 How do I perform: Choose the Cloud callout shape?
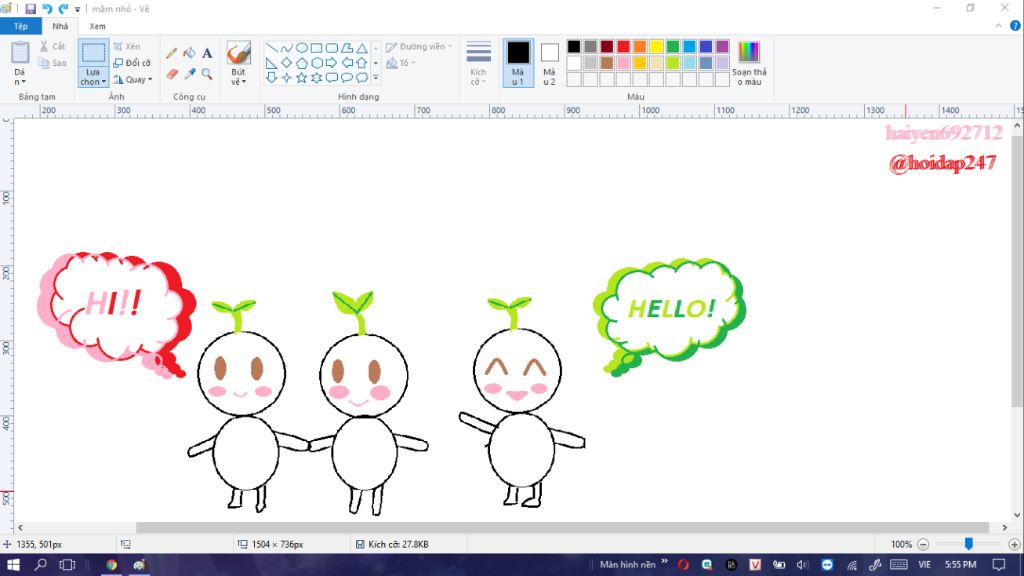(x=362, y=78)
